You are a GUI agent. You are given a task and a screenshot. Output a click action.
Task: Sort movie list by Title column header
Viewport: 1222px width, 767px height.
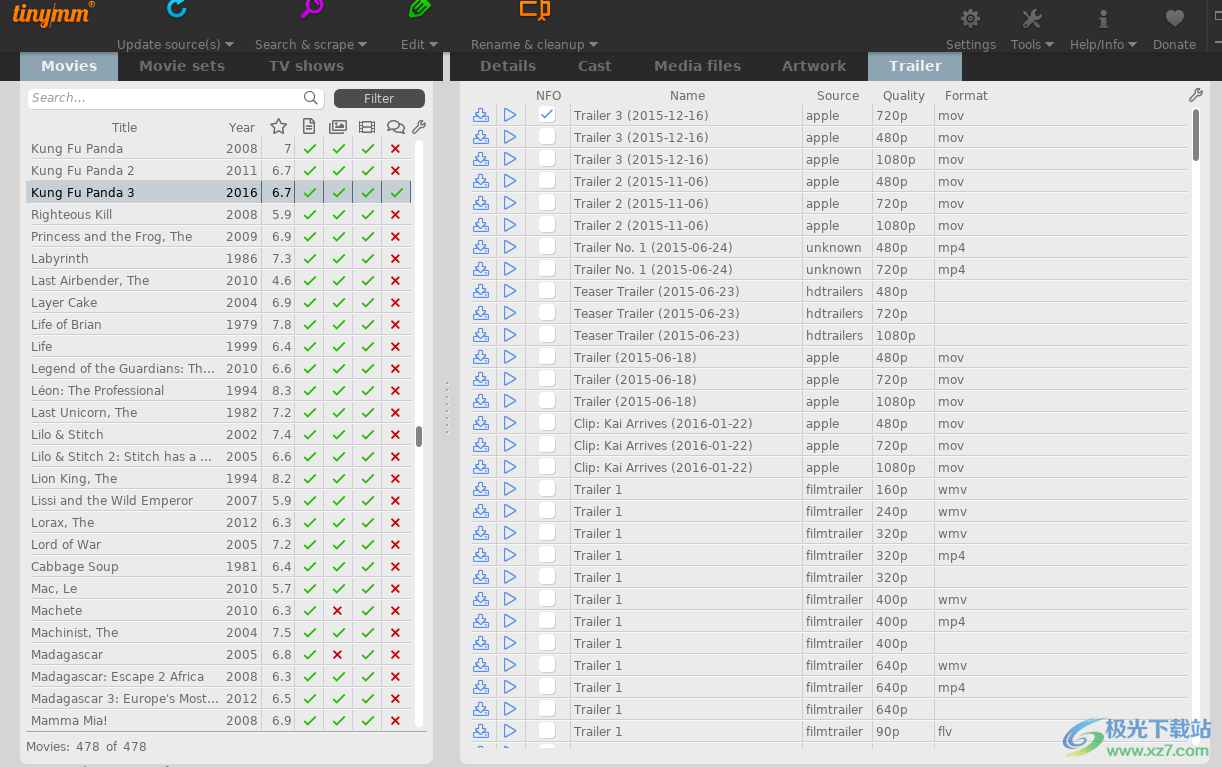click(125, 127)
